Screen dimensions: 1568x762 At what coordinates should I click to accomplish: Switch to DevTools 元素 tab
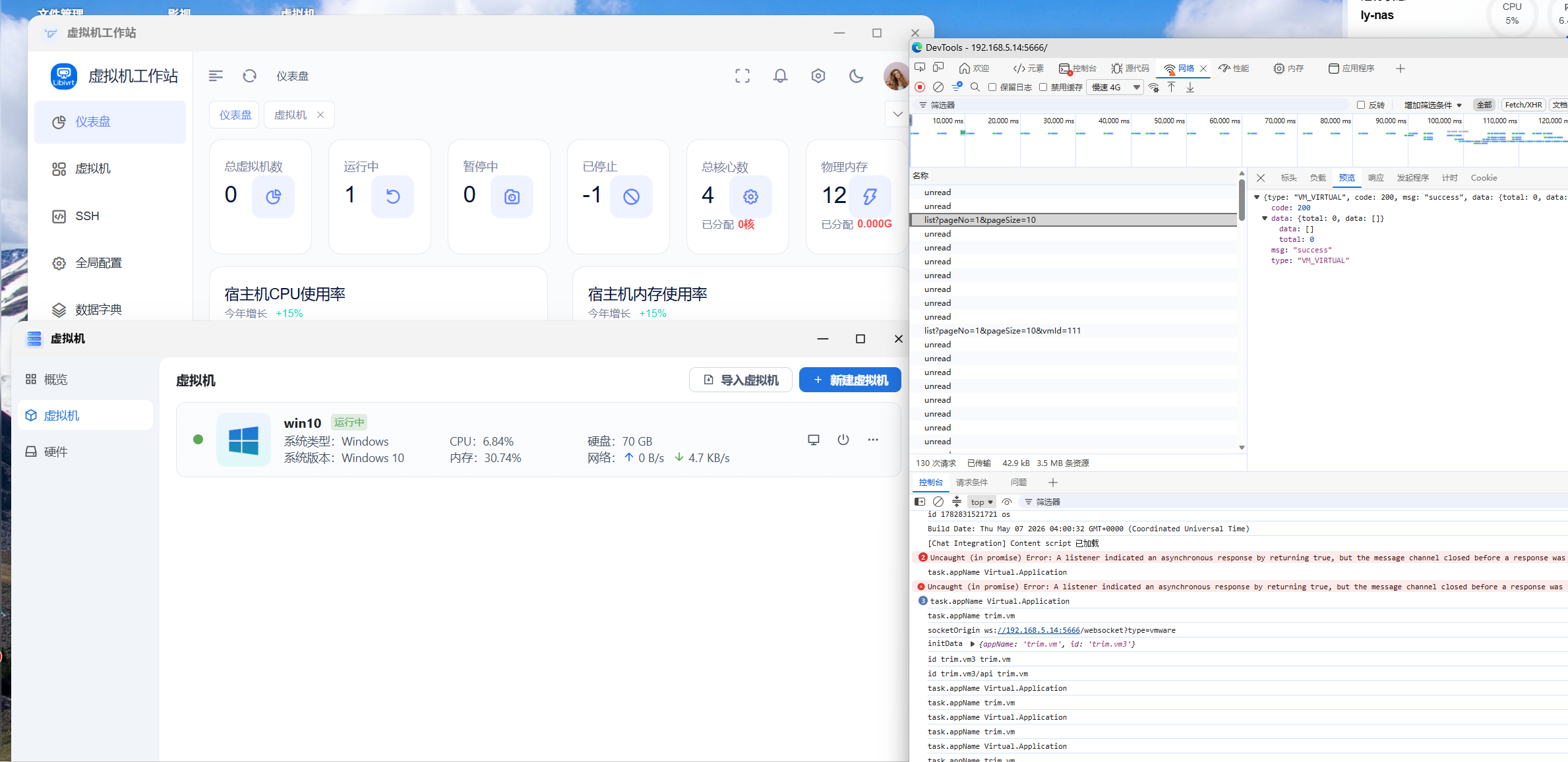1028,69
